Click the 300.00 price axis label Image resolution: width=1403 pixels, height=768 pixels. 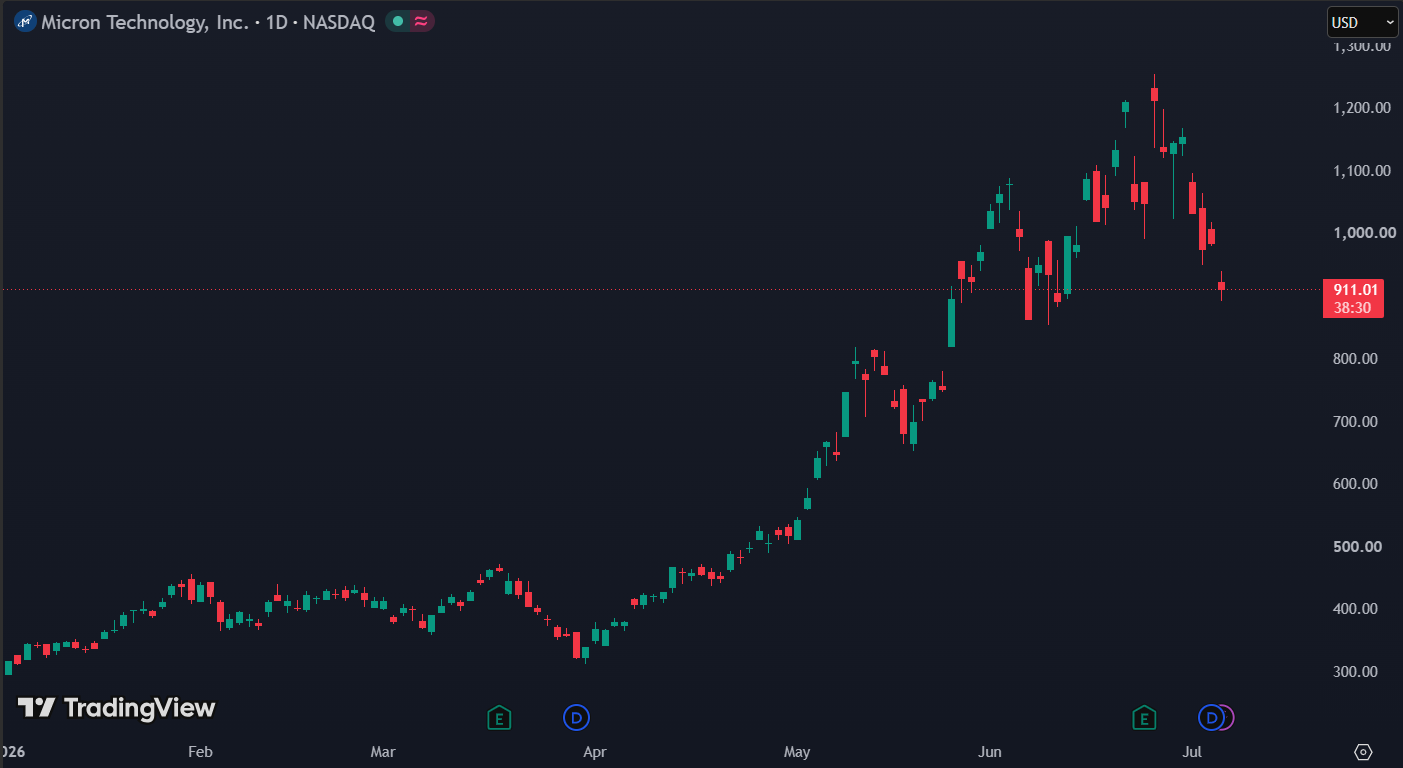pos(1356,672)
